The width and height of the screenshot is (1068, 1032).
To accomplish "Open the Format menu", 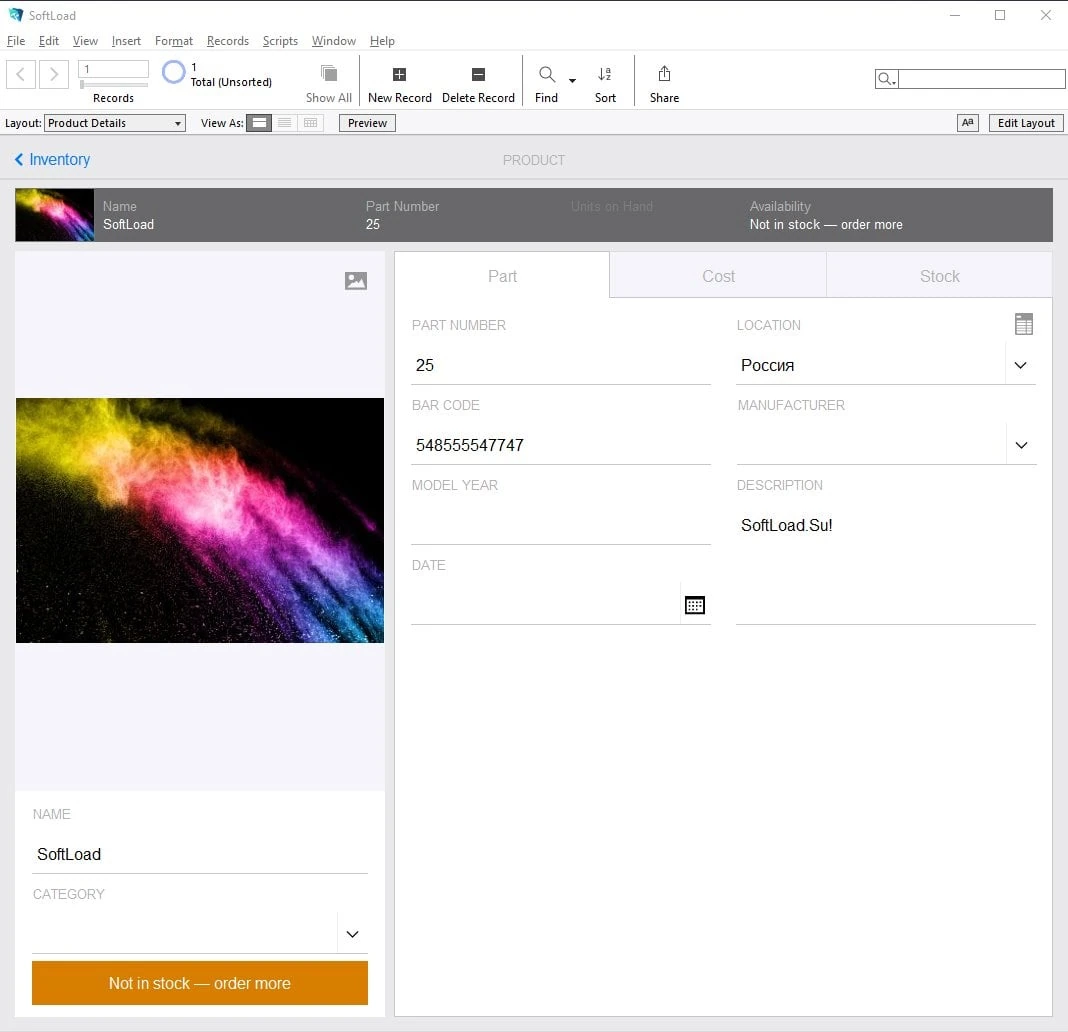I will 174,41.
